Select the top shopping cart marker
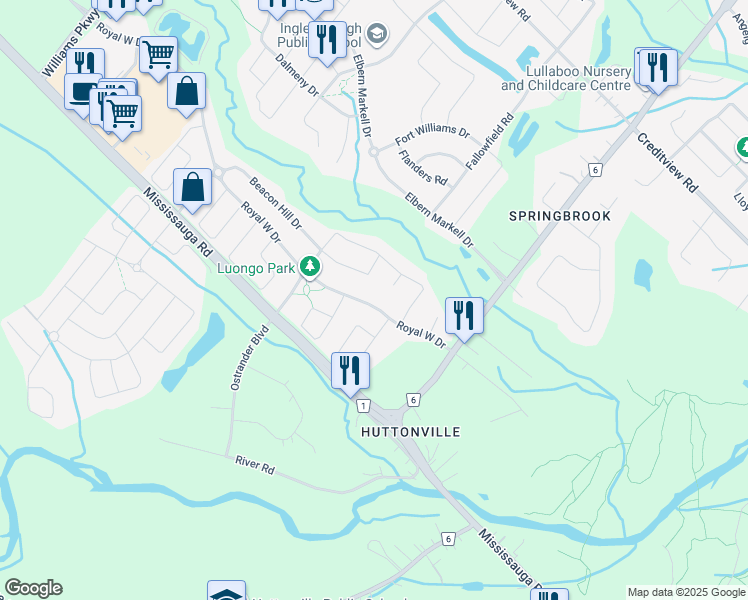Screen dimensions: 748x600 159,58
